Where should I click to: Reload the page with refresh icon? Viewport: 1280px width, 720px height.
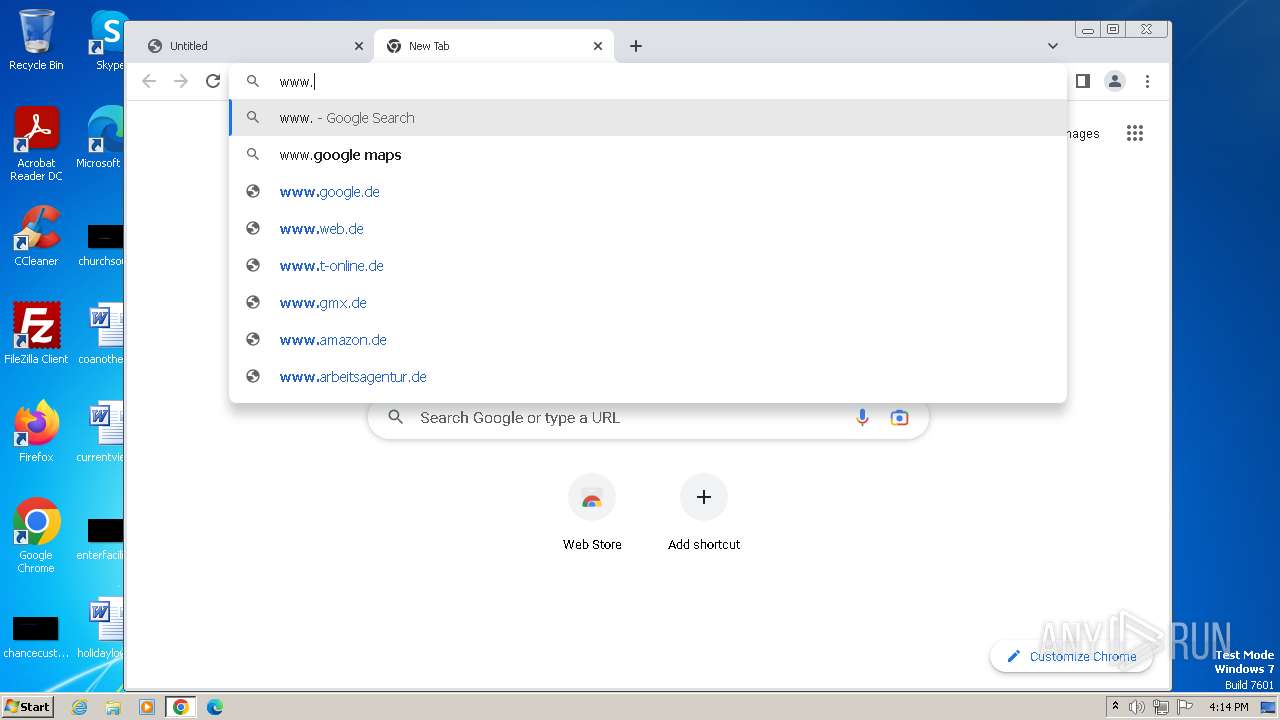click(213, 81)
